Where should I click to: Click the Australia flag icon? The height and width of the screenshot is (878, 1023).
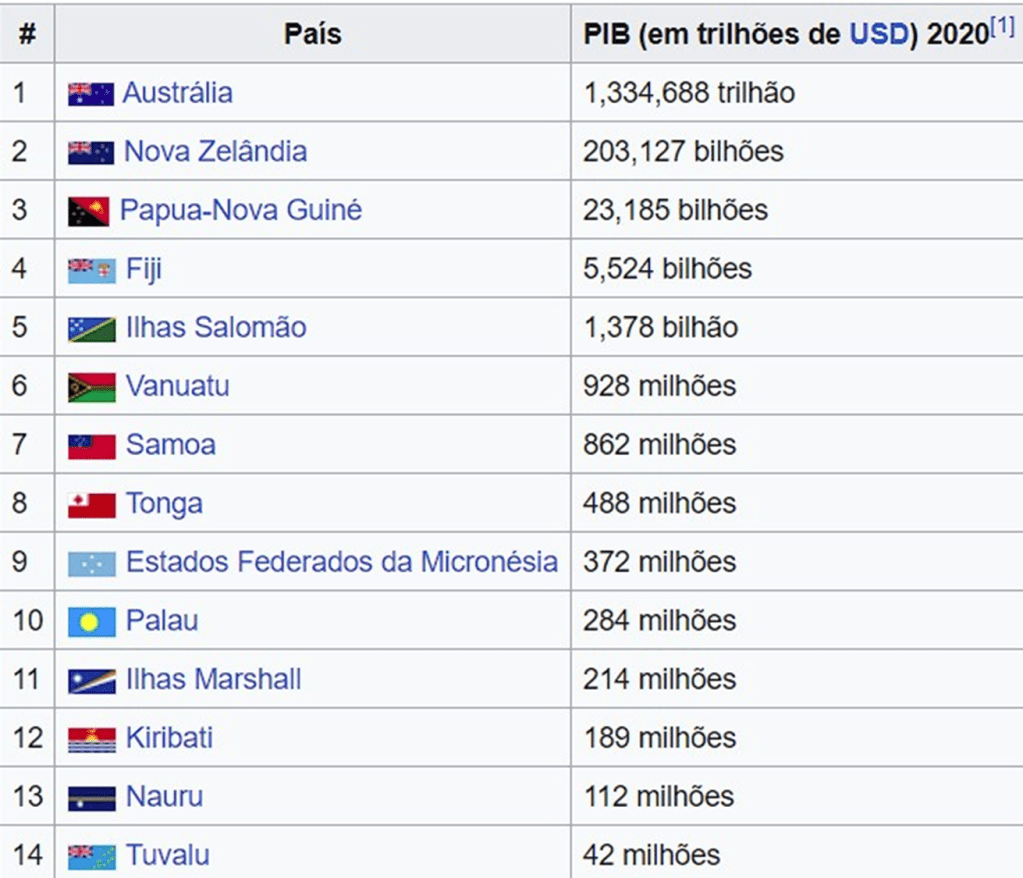(x=91, y=94)
